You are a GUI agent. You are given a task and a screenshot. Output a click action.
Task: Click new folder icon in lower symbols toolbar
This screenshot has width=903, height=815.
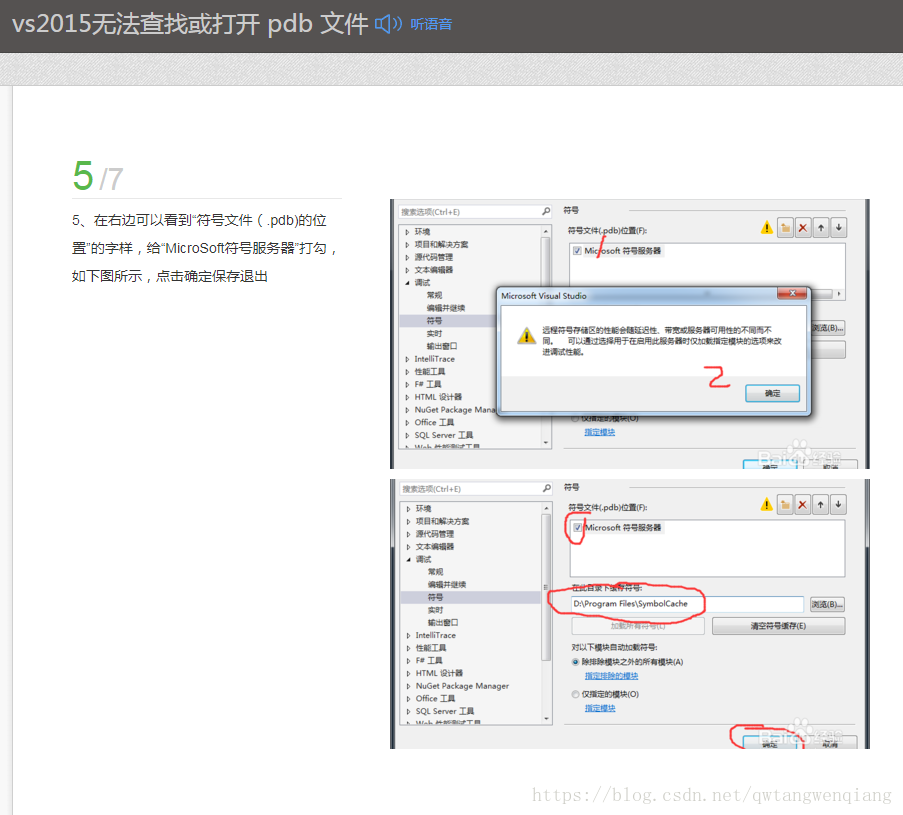pyautogui.click(x=784, y=505)
